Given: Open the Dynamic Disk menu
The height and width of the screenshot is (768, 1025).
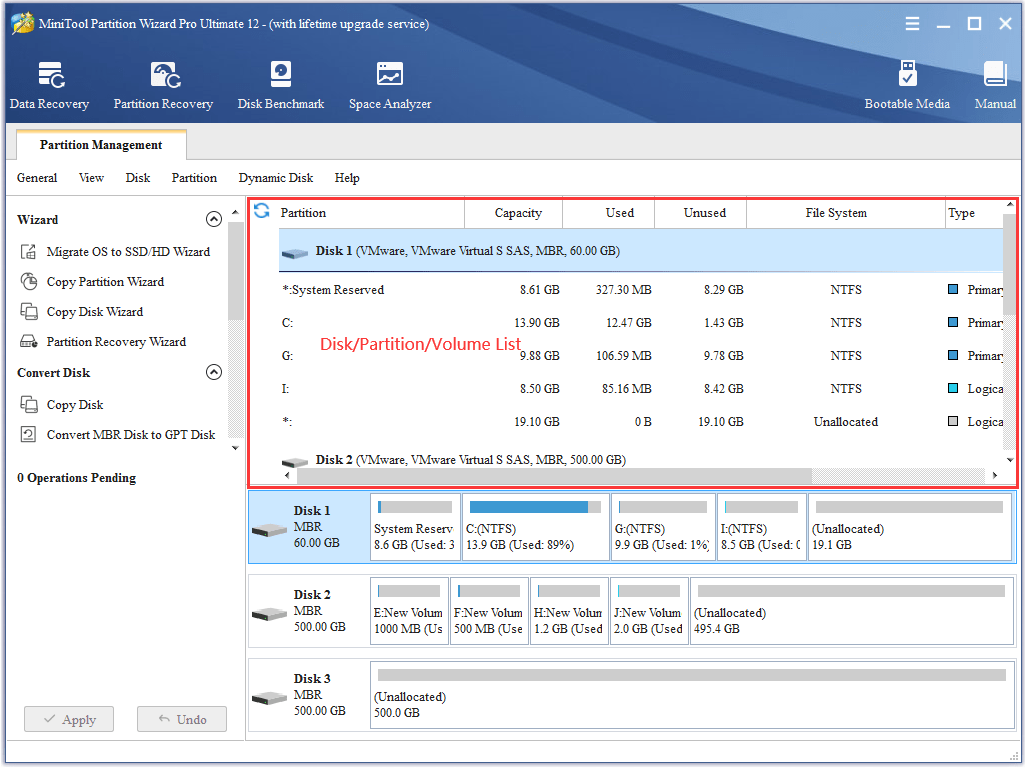Looking at the screenshot, I should pyautogui.click(x=275, y=177).
